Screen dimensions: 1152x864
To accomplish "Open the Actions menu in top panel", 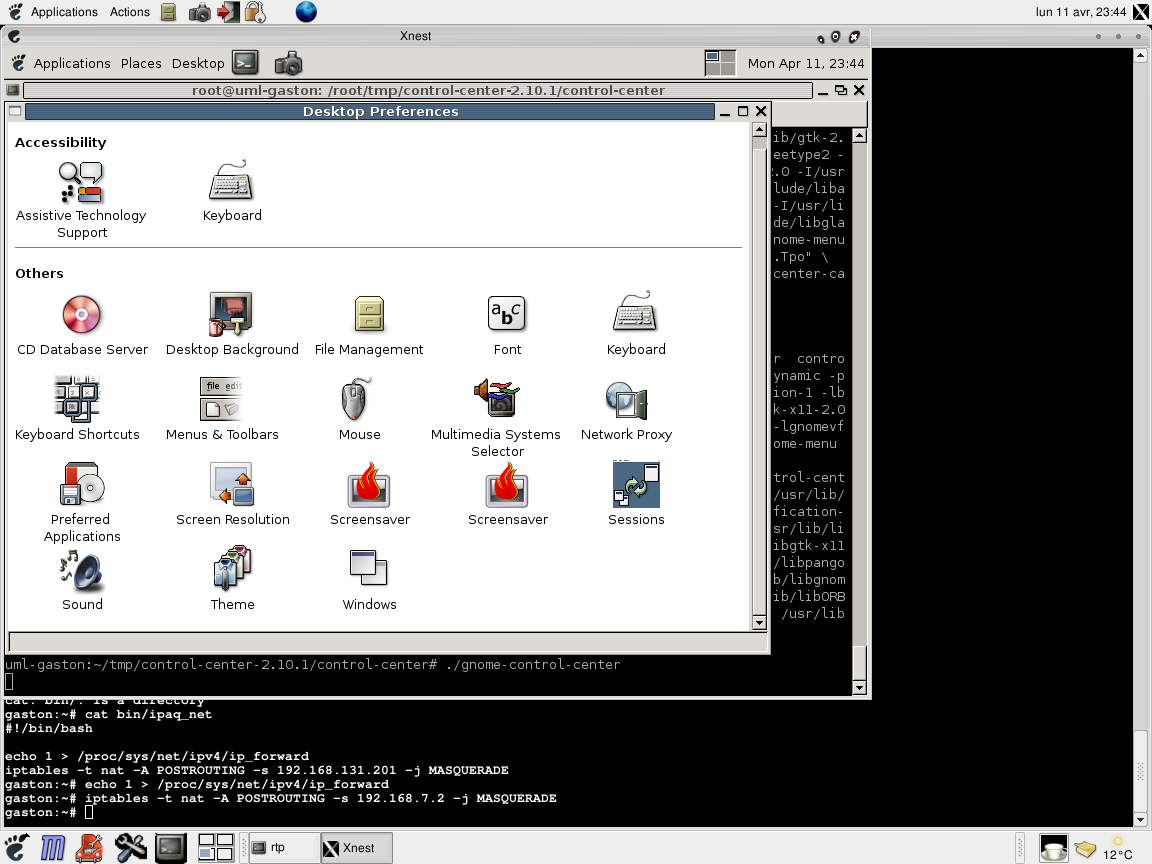I will [x=129, y=12].
